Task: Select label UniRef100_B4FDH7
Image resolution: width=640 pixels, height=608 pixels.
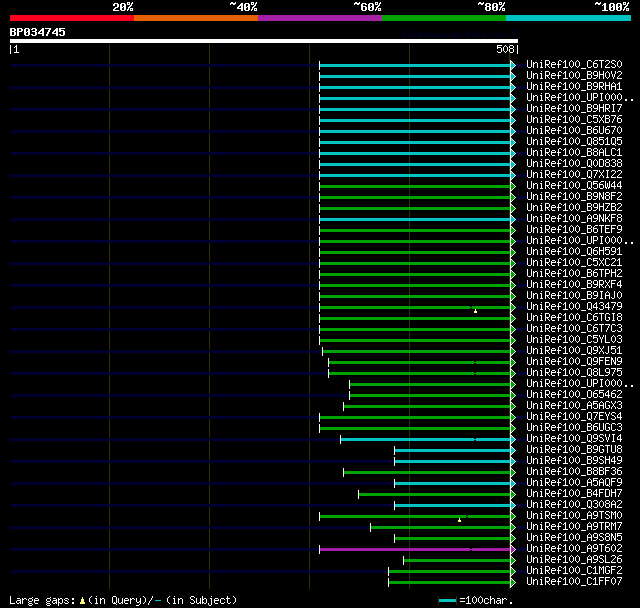Action: coord(574,494)
